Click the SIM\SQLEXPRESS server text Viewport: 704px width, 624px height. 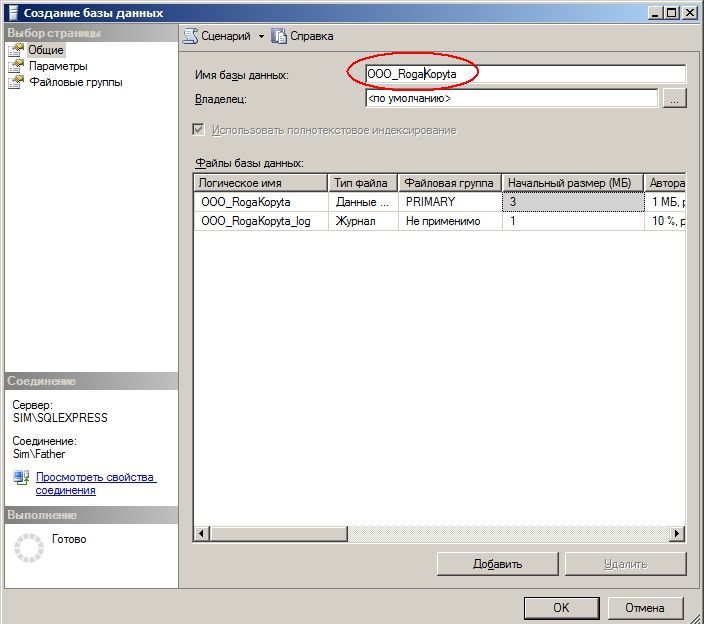[60, 418]
